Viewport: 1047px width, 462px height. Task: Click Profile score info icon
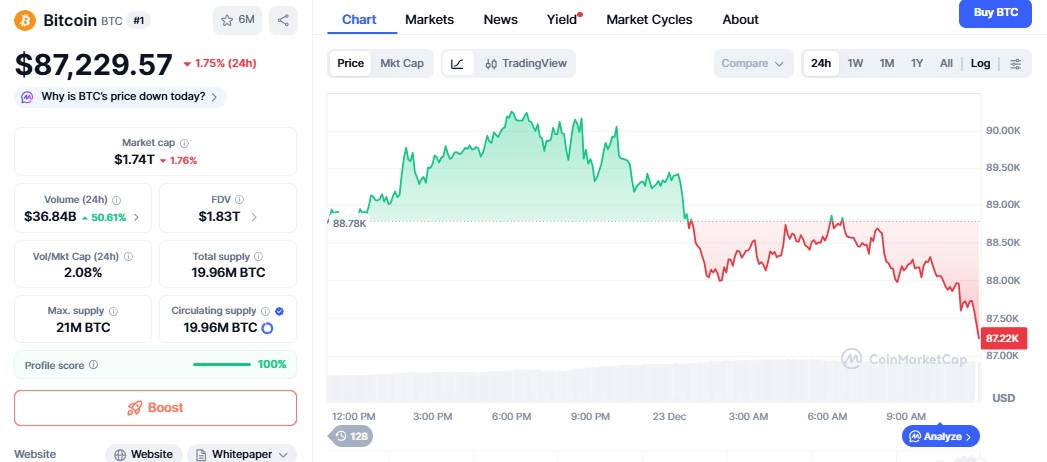pos(93,365)
